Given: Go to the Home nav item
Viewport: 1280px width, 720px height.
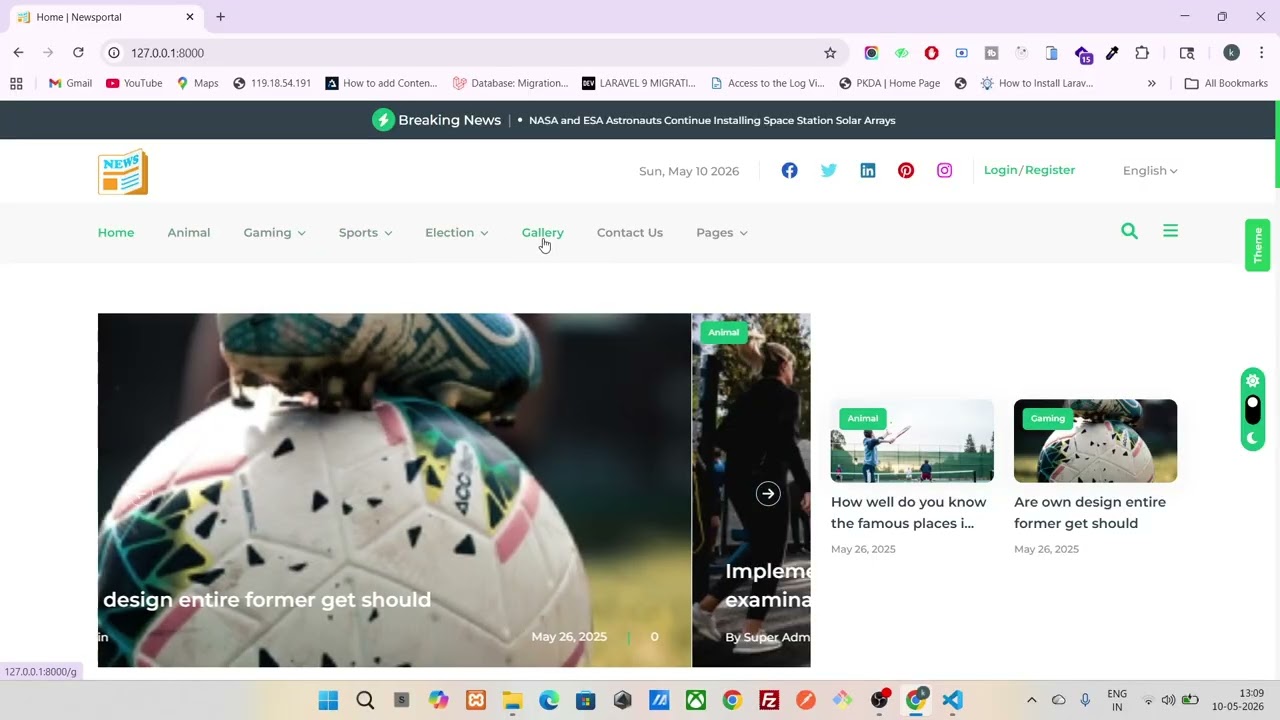Looking at the screenshot, I should pos(116,232).
